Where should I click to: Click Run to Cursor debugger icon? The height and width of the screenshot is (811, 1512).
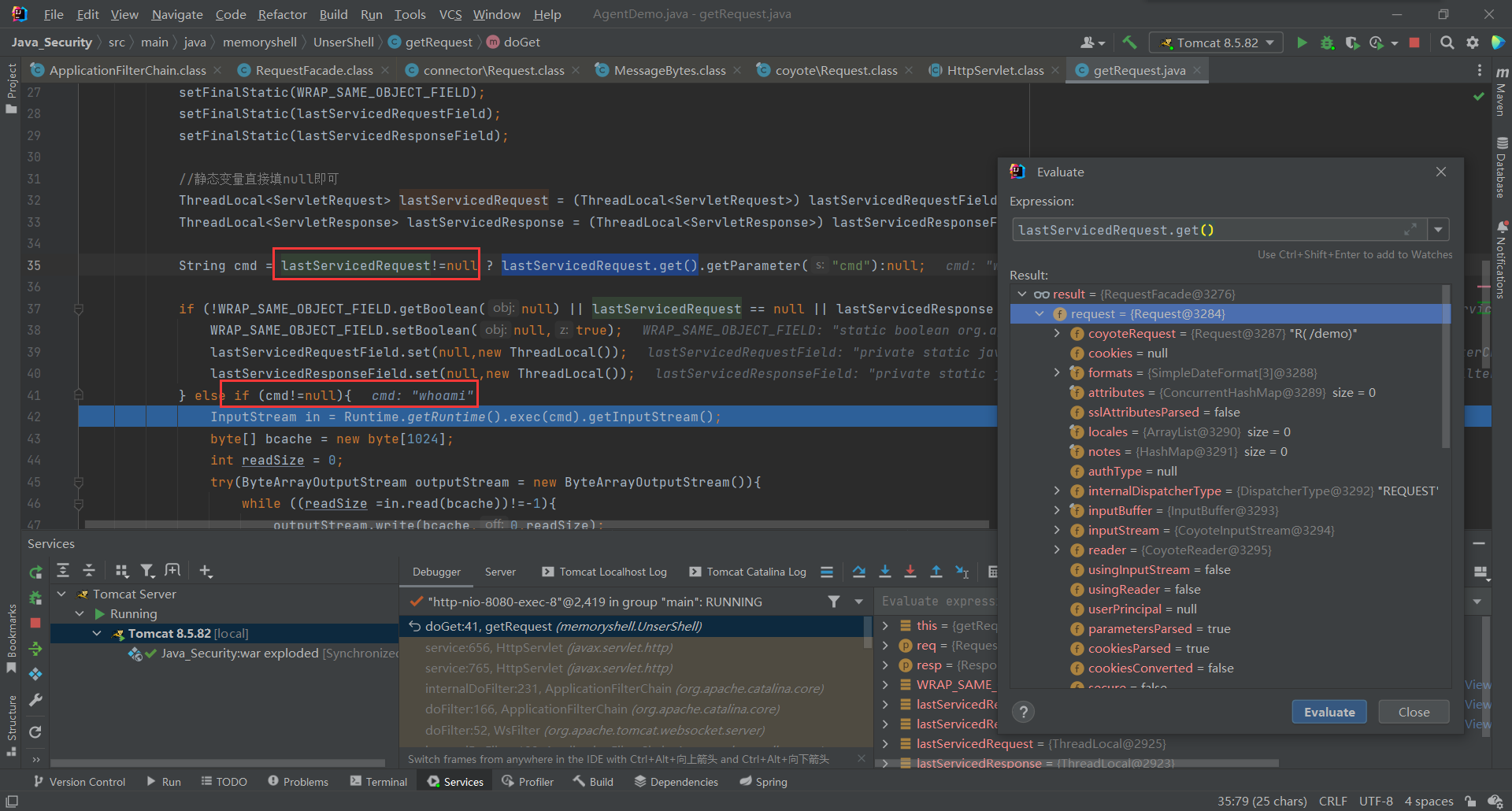[x=962, y=572]
